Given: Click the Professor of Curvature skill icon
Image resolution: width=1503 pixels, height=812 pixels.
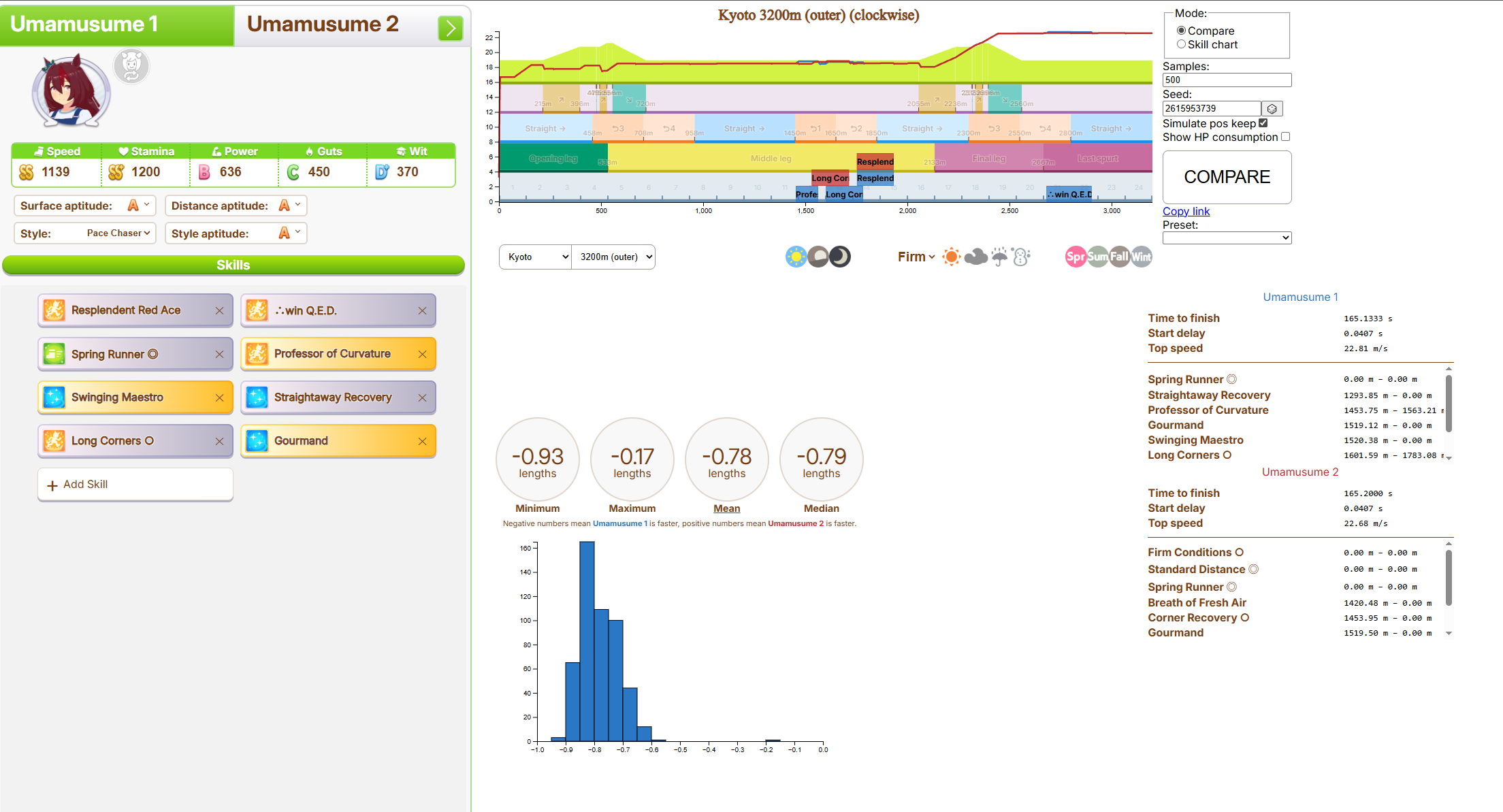Looking at the screenshot, I should coord(257,354).
